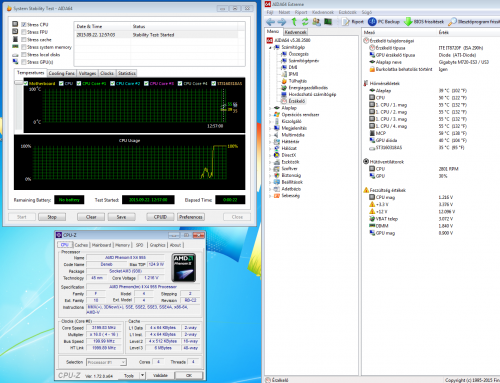Open Kedvencek tab beside Menü
This screenshot has height=383, width=500.
coord(295,32)
